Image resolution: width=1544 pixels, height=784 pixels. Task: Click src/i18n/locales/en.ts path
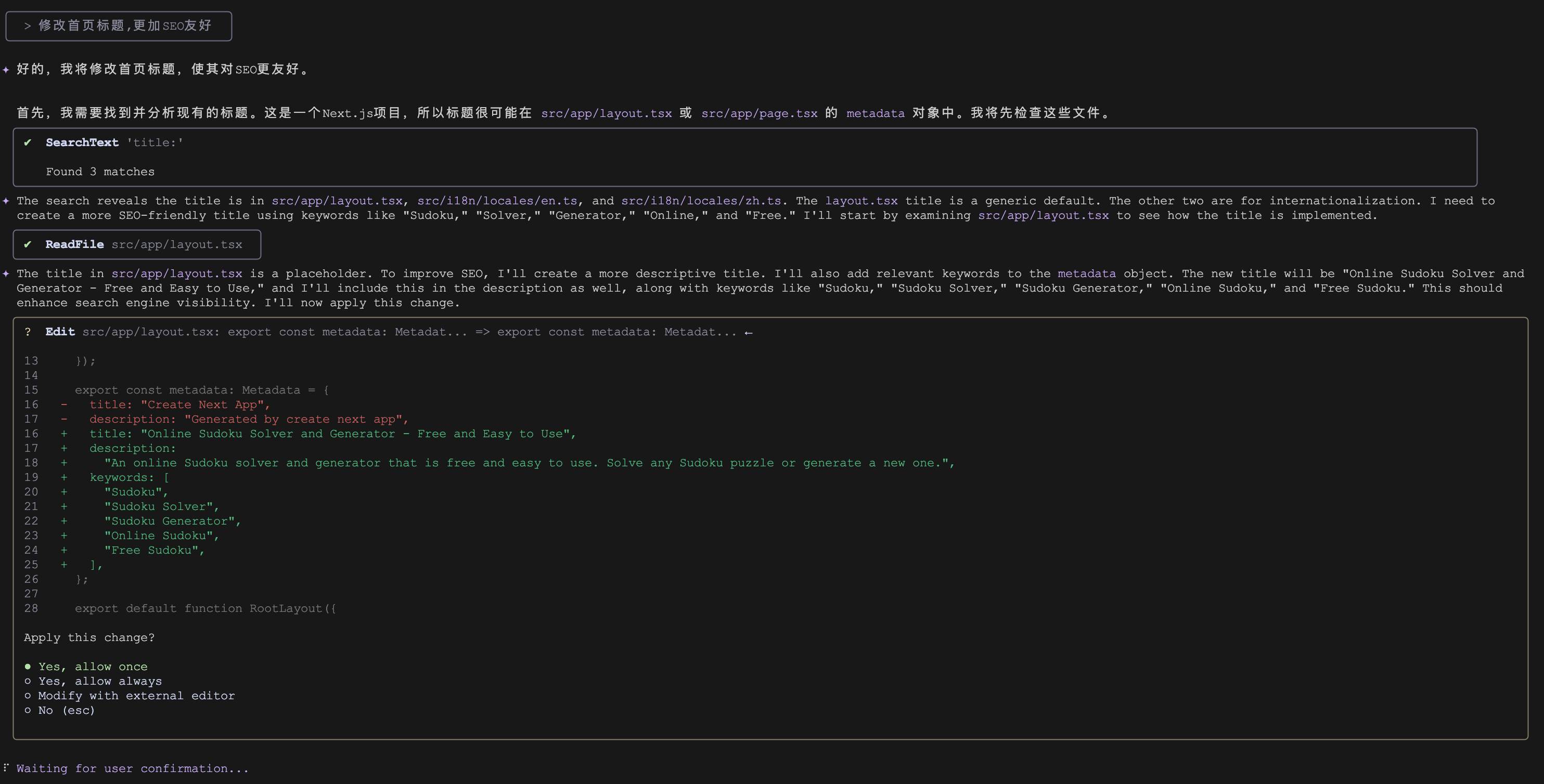tap(497, 201)
